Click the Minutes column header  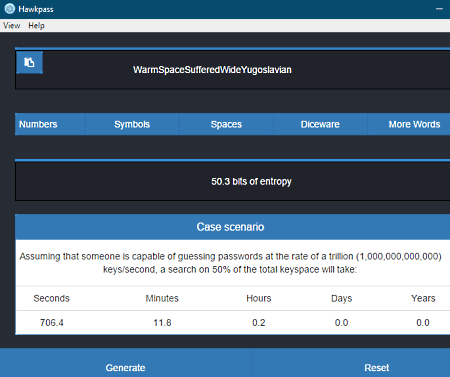pos(162,298)
